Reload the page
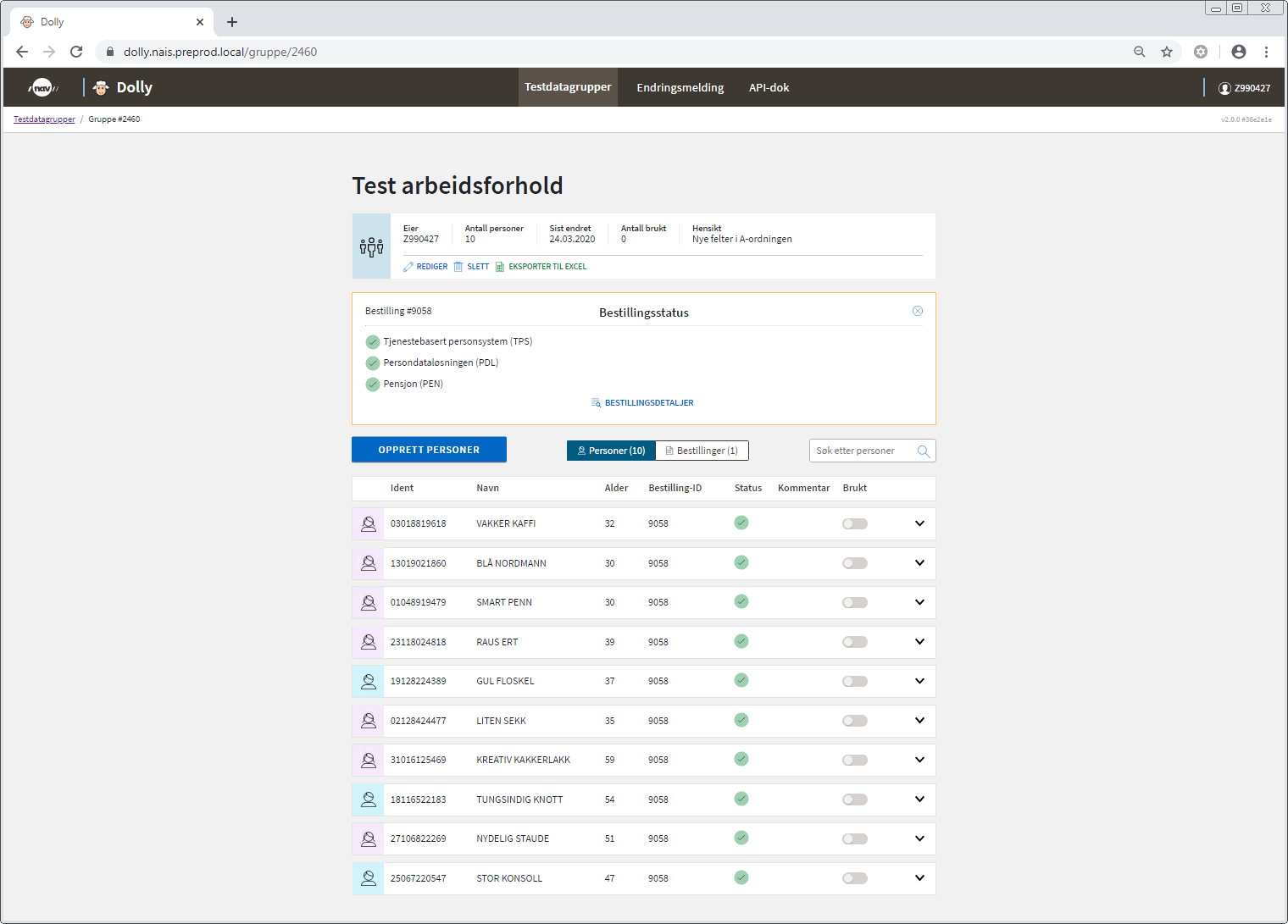 click(76, 52)
